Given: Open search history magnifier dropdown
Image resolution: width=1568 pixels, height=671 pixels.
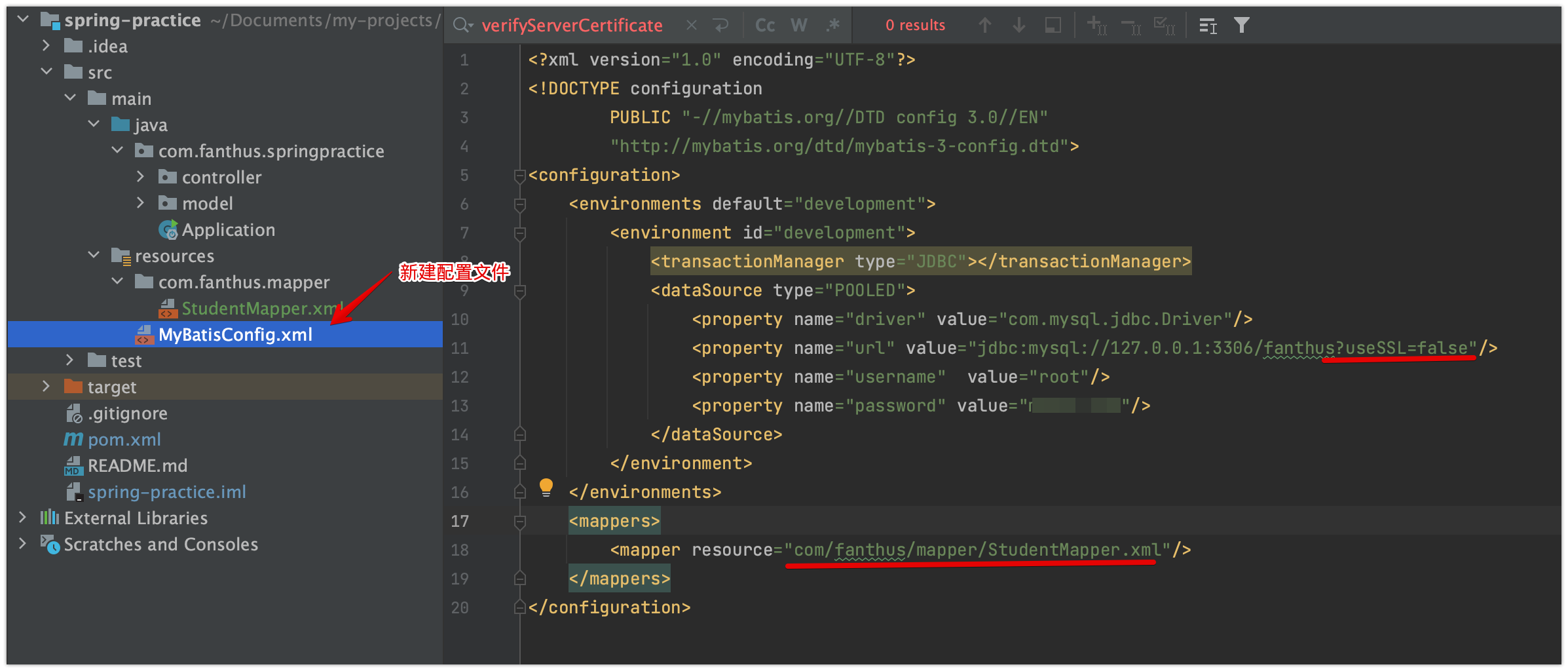Looking at the screenshot, I should pyautogui.click(x=463, y=26).
